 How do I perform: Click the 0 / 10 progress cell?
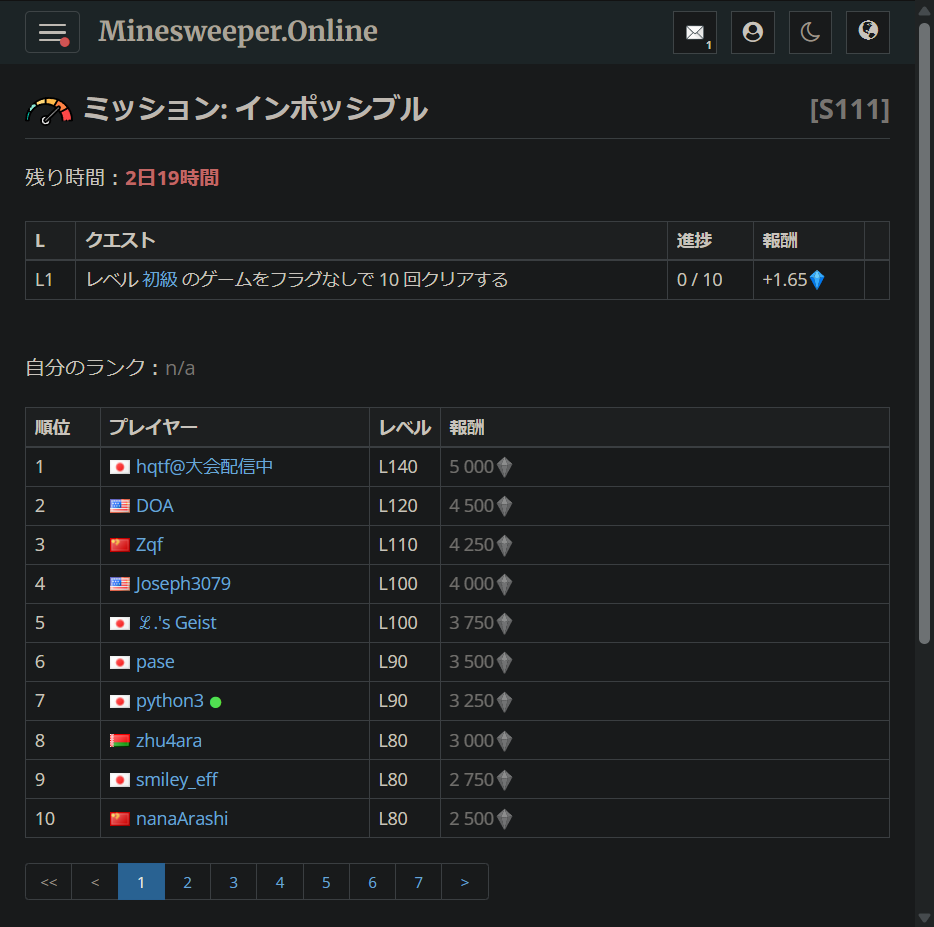tap(710, 279)
